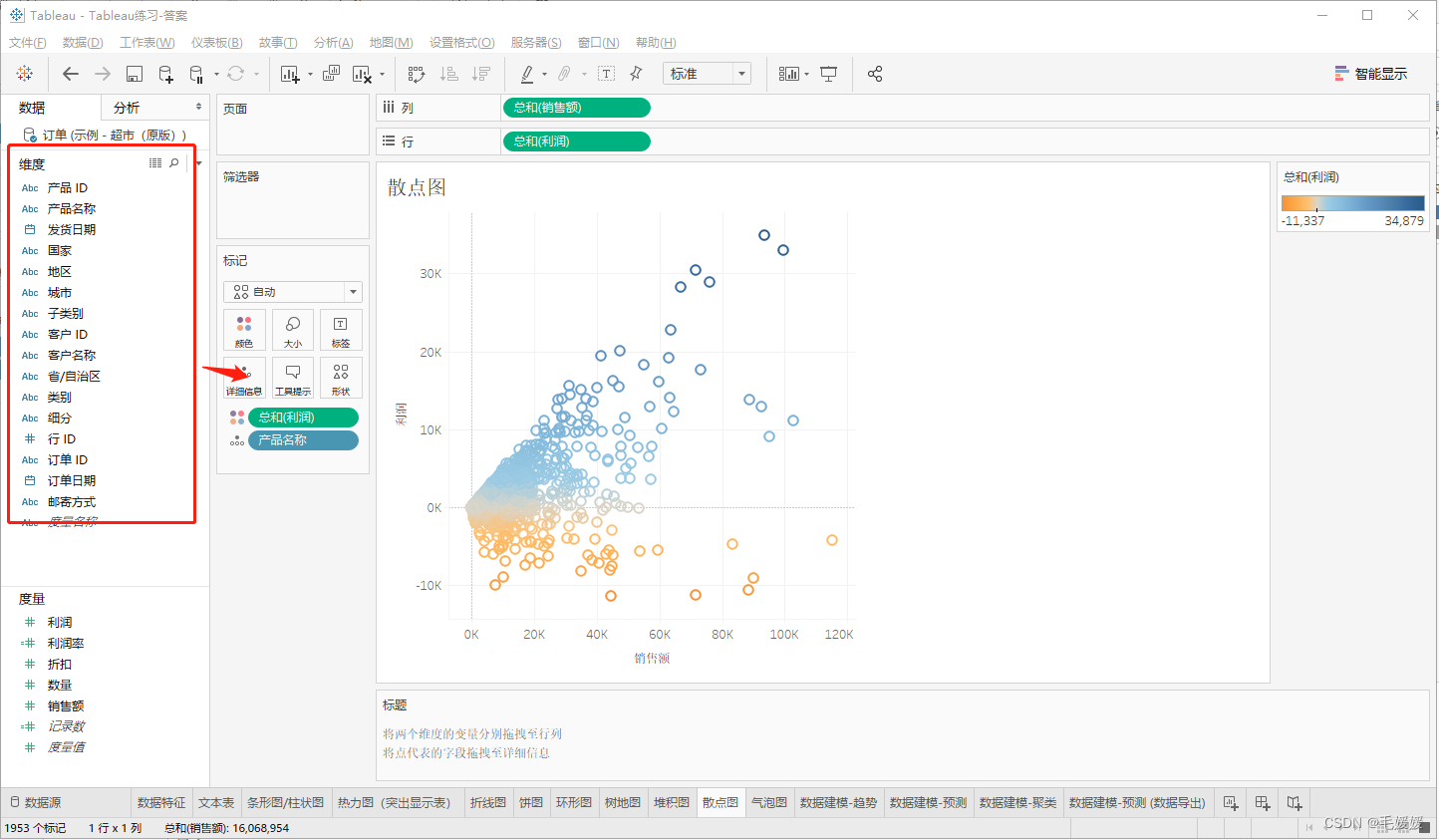Click the new worksheet icon in tab bar

click(x=1231, y=802)
